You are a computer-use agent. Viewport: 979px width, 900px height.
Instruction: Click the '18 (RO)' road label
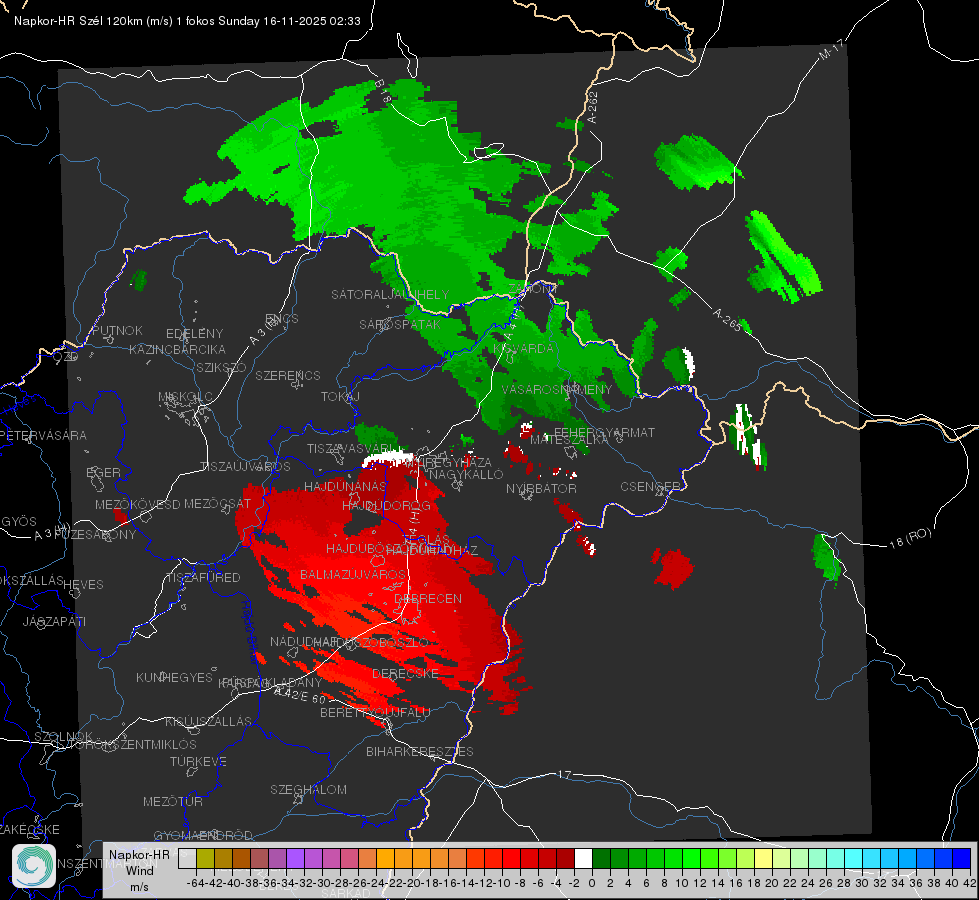click(910, 538)
